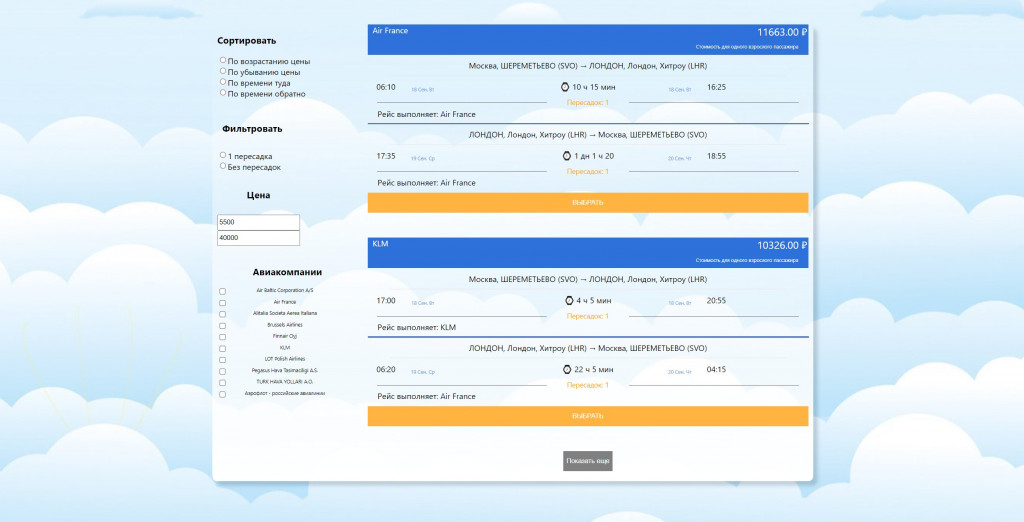Check the Air France airline filter checkbox
Screen dimensions: 1024x522
(x=223, y=303)
